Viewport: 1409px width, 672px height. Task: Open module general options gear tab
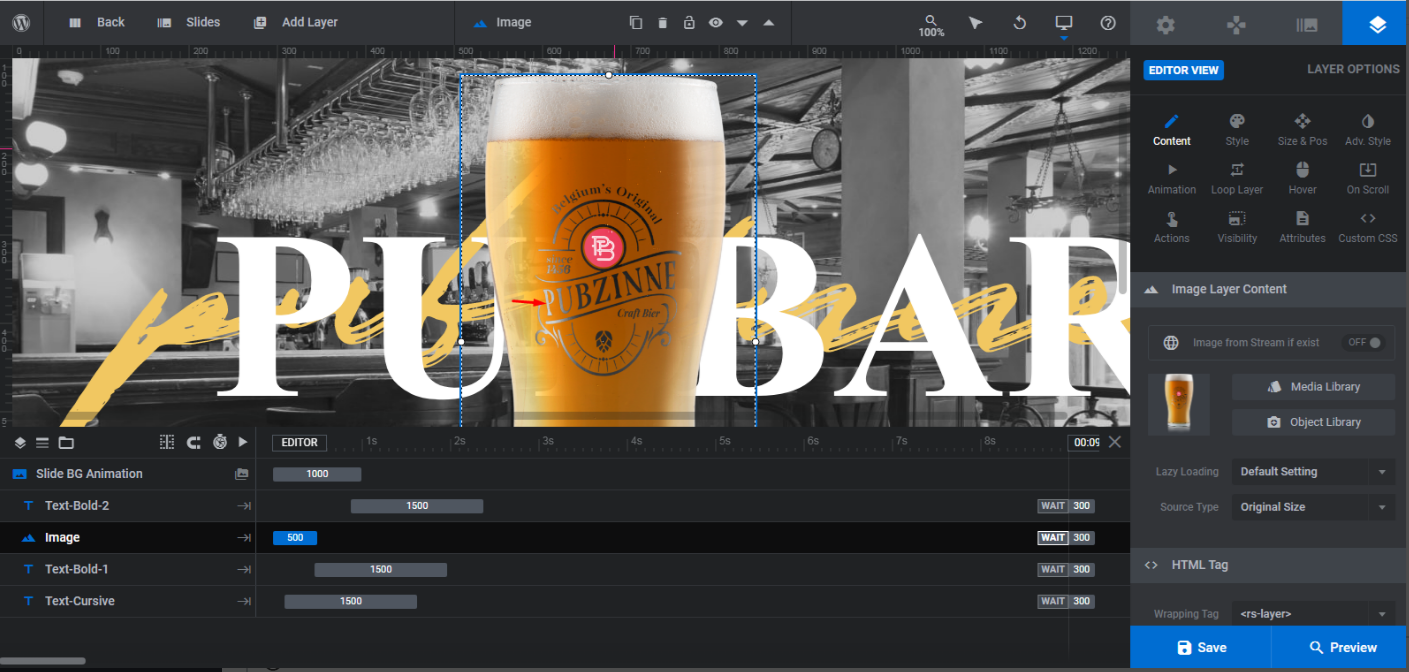1165,25
